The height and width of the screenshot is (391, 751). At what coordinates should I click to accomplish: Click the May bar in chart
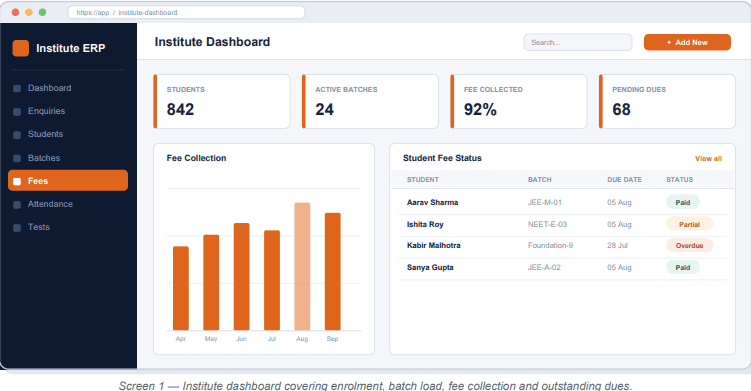click(211, 283)
